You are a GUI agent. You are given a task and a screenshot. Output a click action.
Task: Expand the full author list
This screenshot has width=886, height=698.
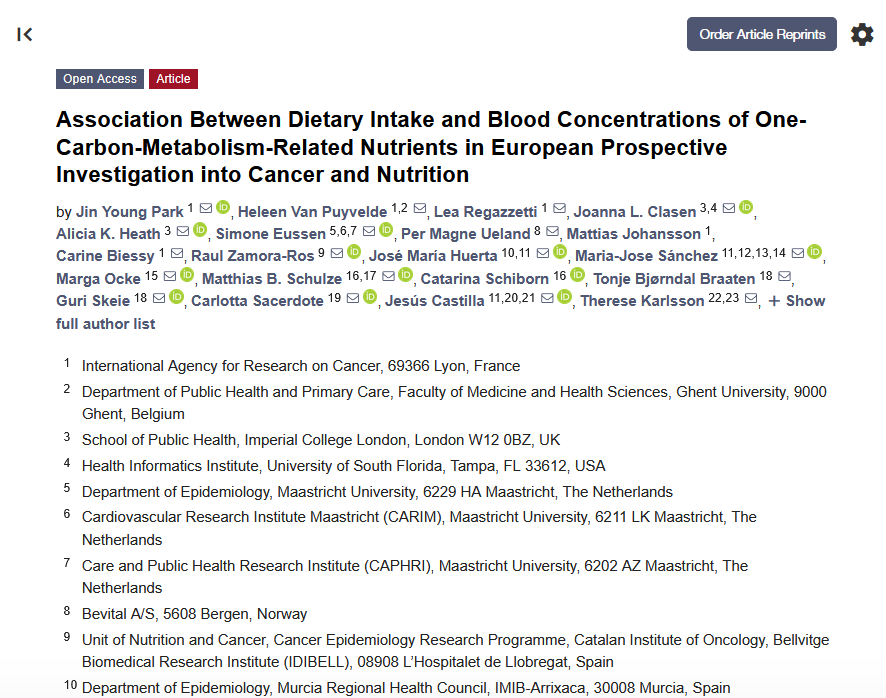(x=796, y=301)
